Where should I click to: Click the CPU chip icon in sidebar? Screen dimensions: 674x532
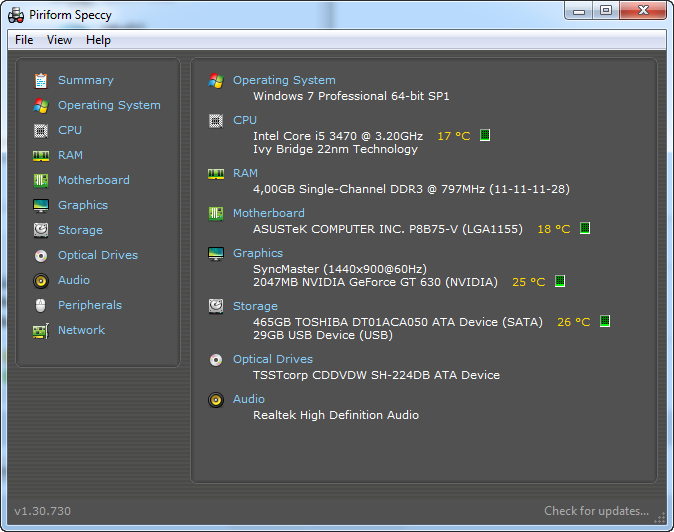41,130
